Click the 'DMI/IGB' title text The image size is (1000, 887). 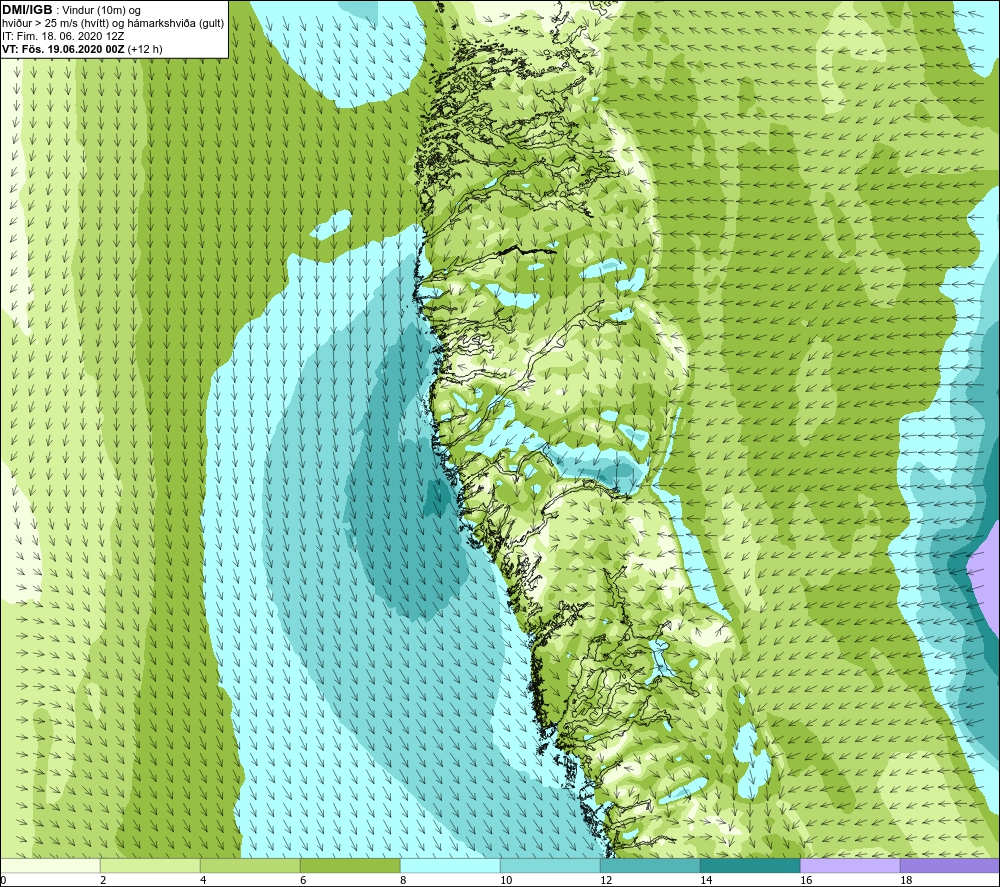(x=27, y=10)
